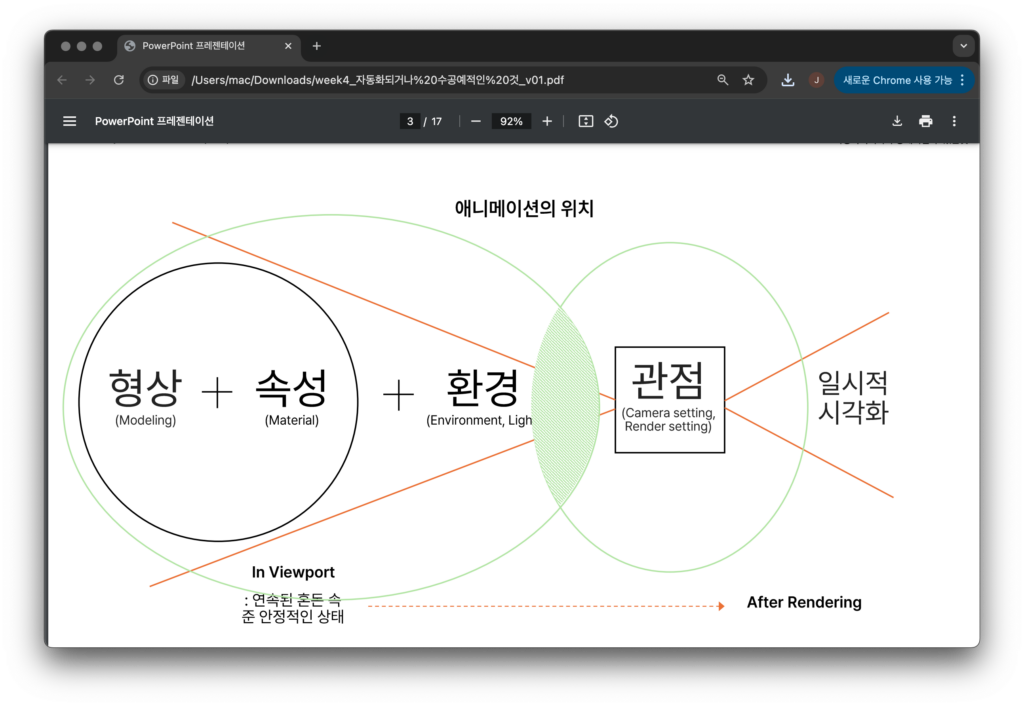The height and width of the screenshot is (706, 1024).
Task: Expand the tab search dropdown arrow
Action: (x=963, y=46)
